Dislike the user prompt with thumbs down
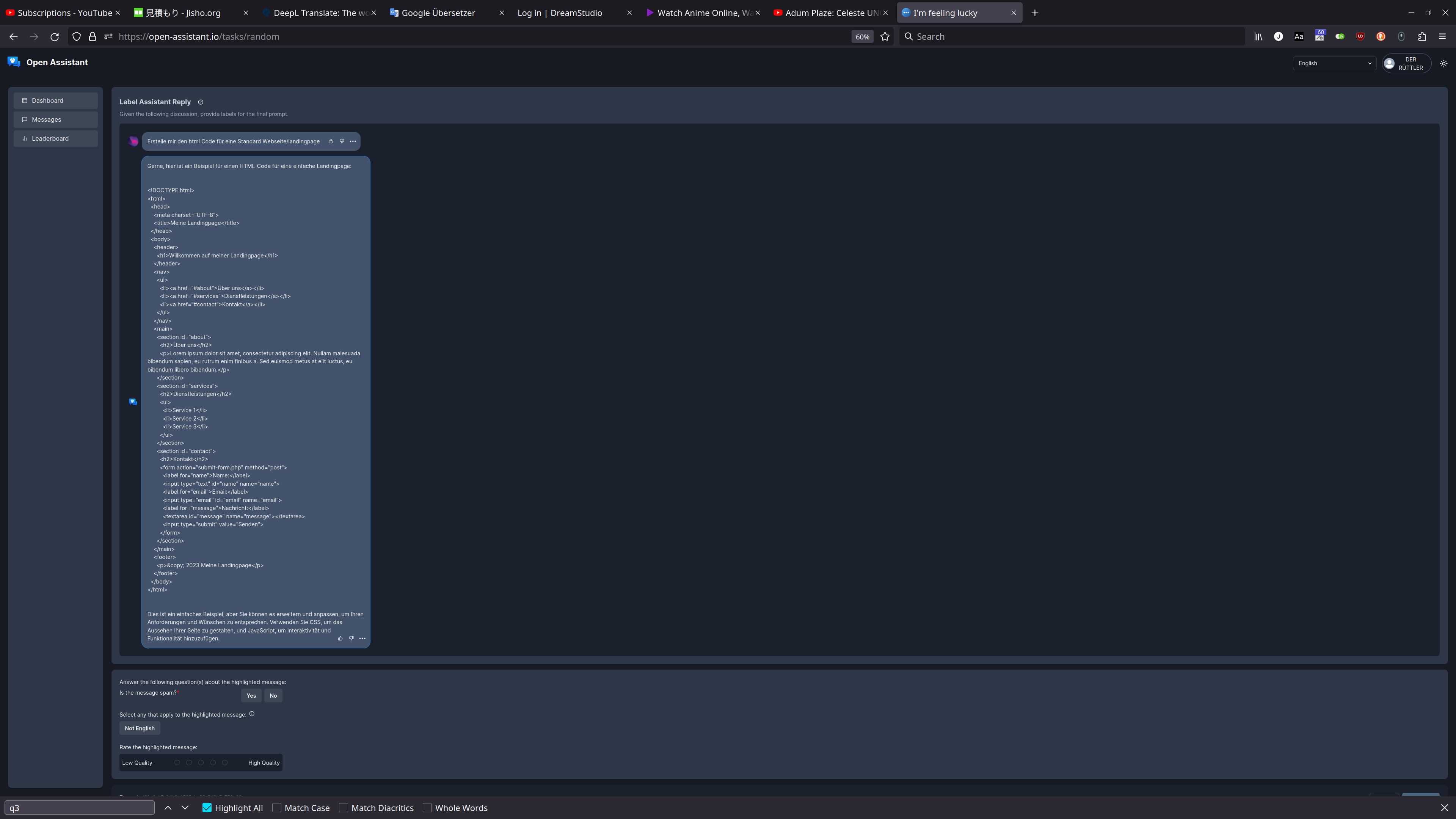This screenshot has width=1456, height=819. pyautogui.click(x=342, y=141)
